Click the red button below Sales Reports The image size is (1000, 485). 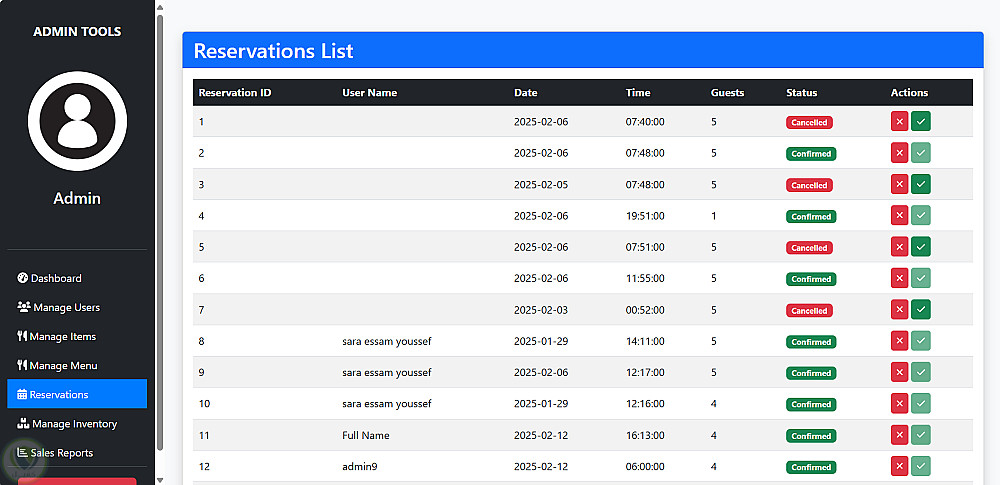pyautogui.click(x=77, y=481)
